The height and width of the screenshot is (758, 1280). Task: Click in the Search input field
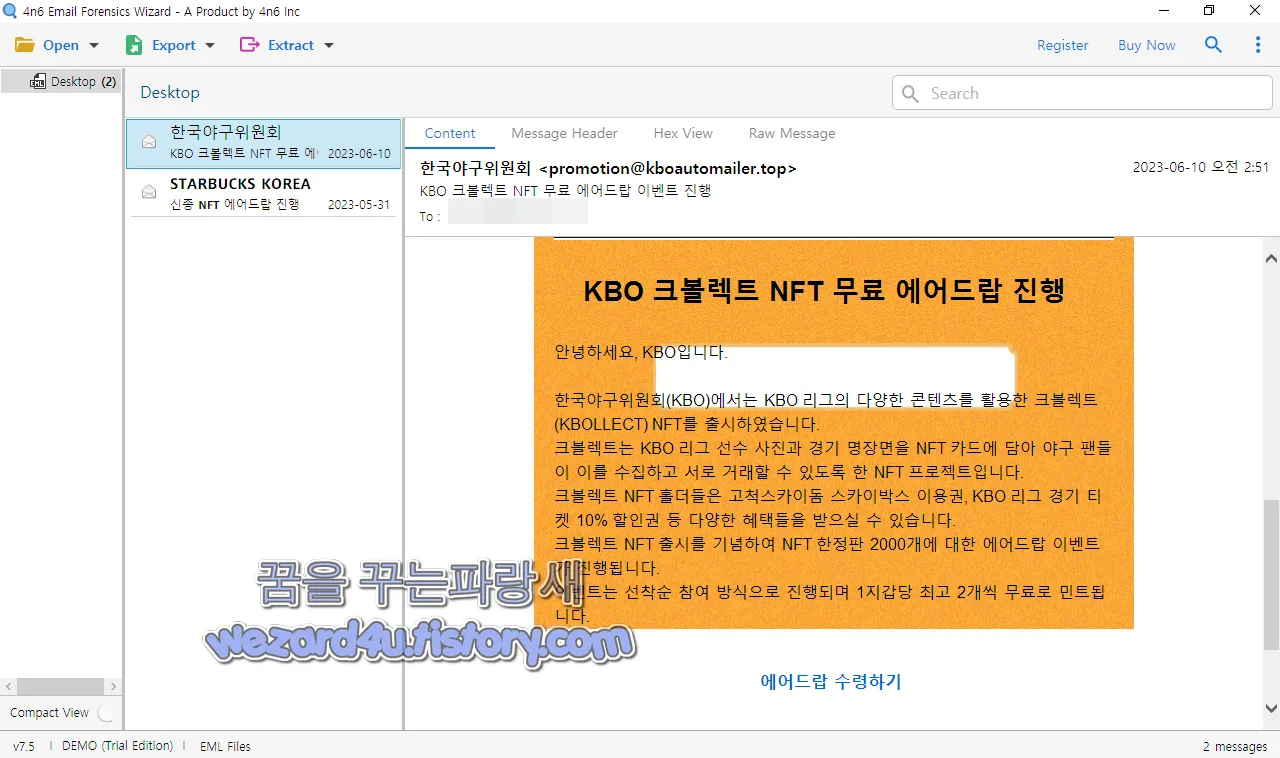(x=1082, y=93)
